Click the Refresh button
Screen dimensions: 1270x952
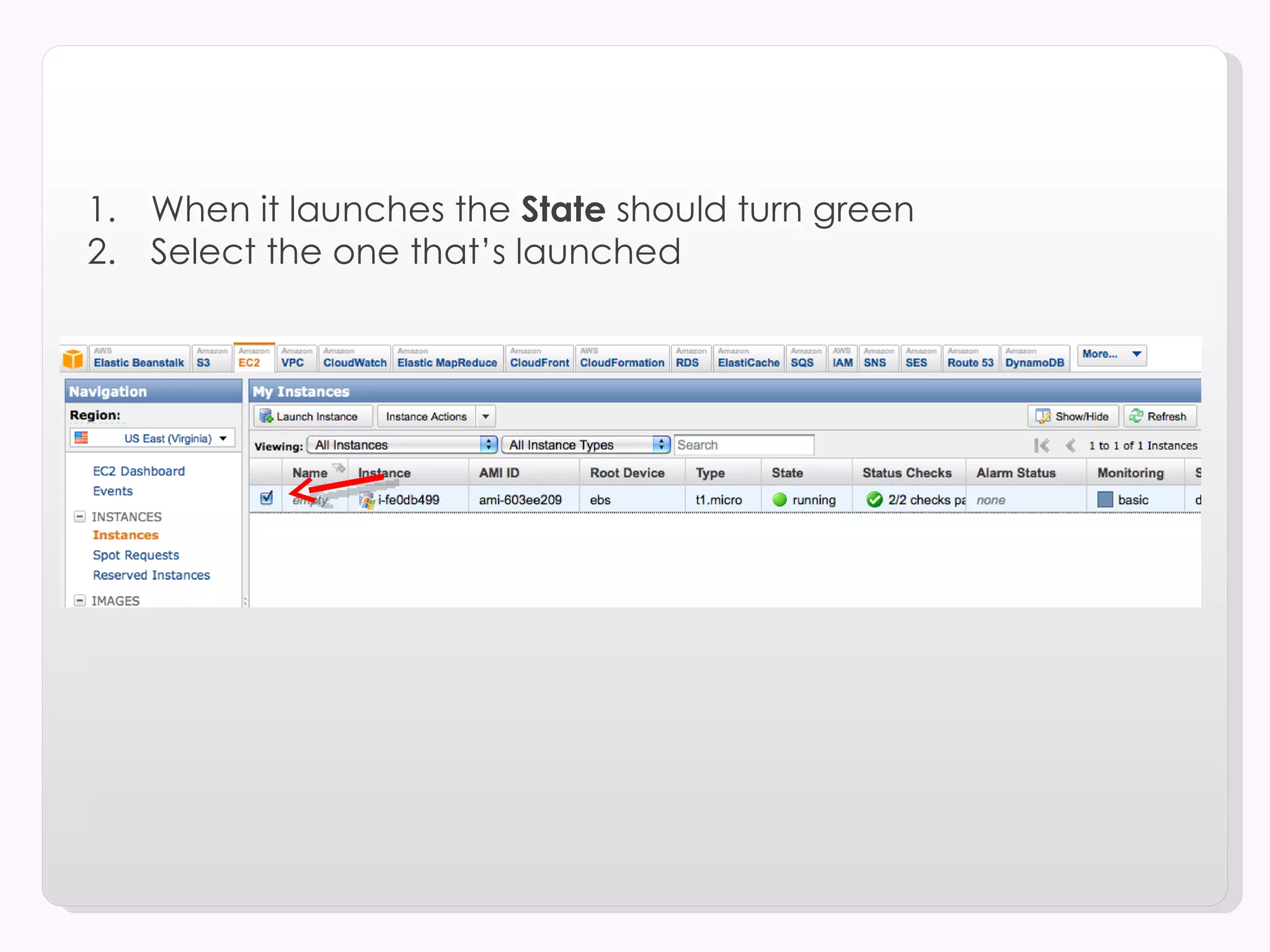[1160, 416]
